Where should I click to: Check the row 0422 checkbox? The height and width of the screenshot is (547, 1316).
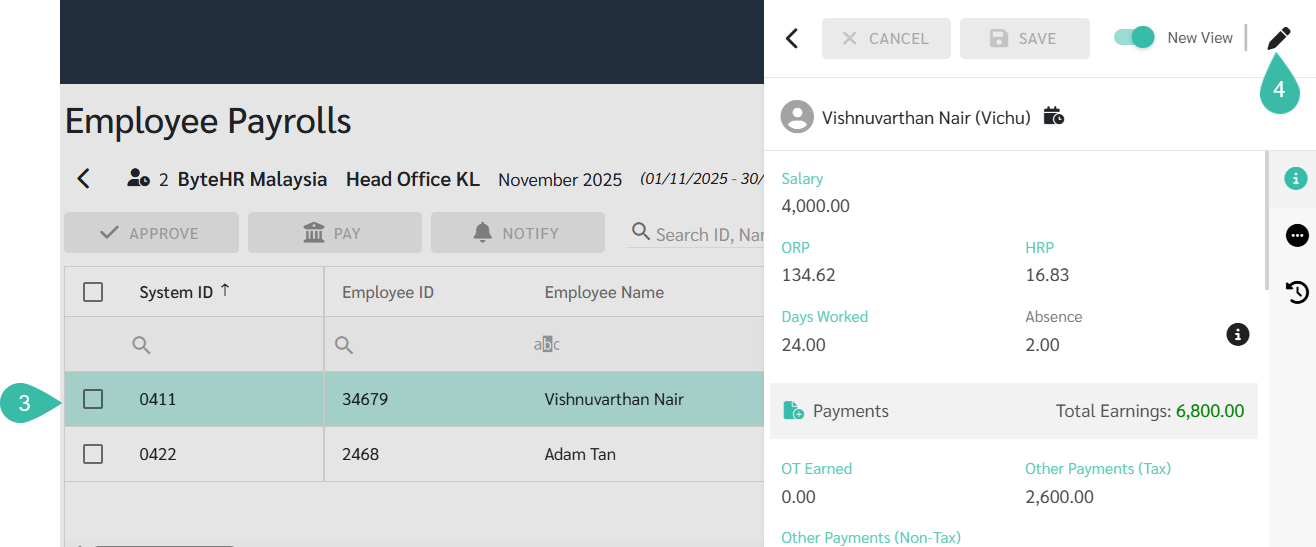coord(93,454)
